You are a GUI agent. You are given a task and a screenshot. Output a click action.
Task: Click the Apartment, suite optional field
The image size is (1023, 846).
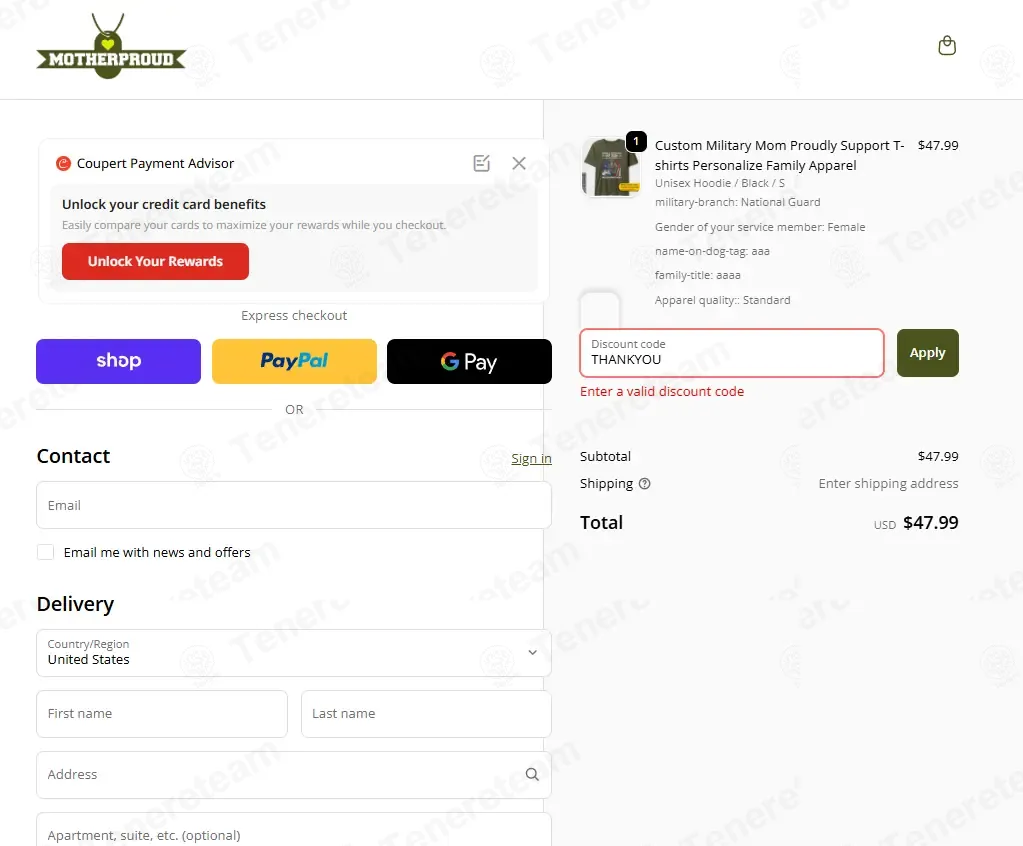(x=294, y=830)
